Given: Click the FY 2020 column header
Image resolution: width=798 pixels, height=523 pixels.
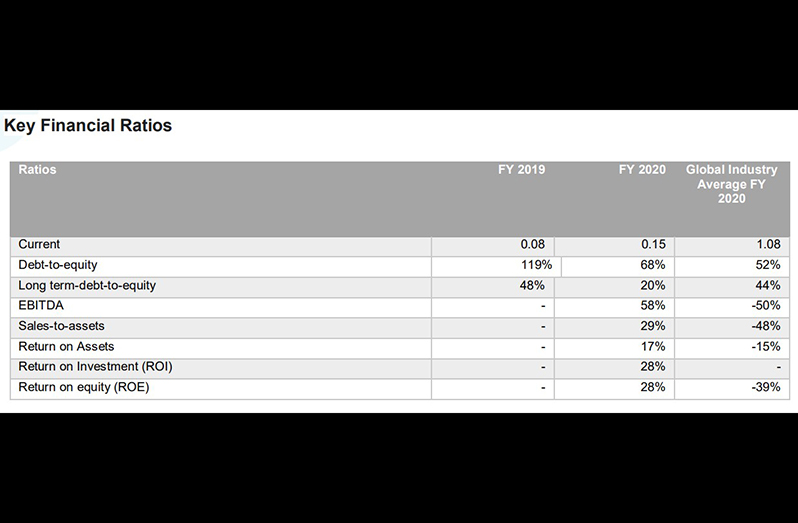Looking at the screenshot, I should (642, 169).
